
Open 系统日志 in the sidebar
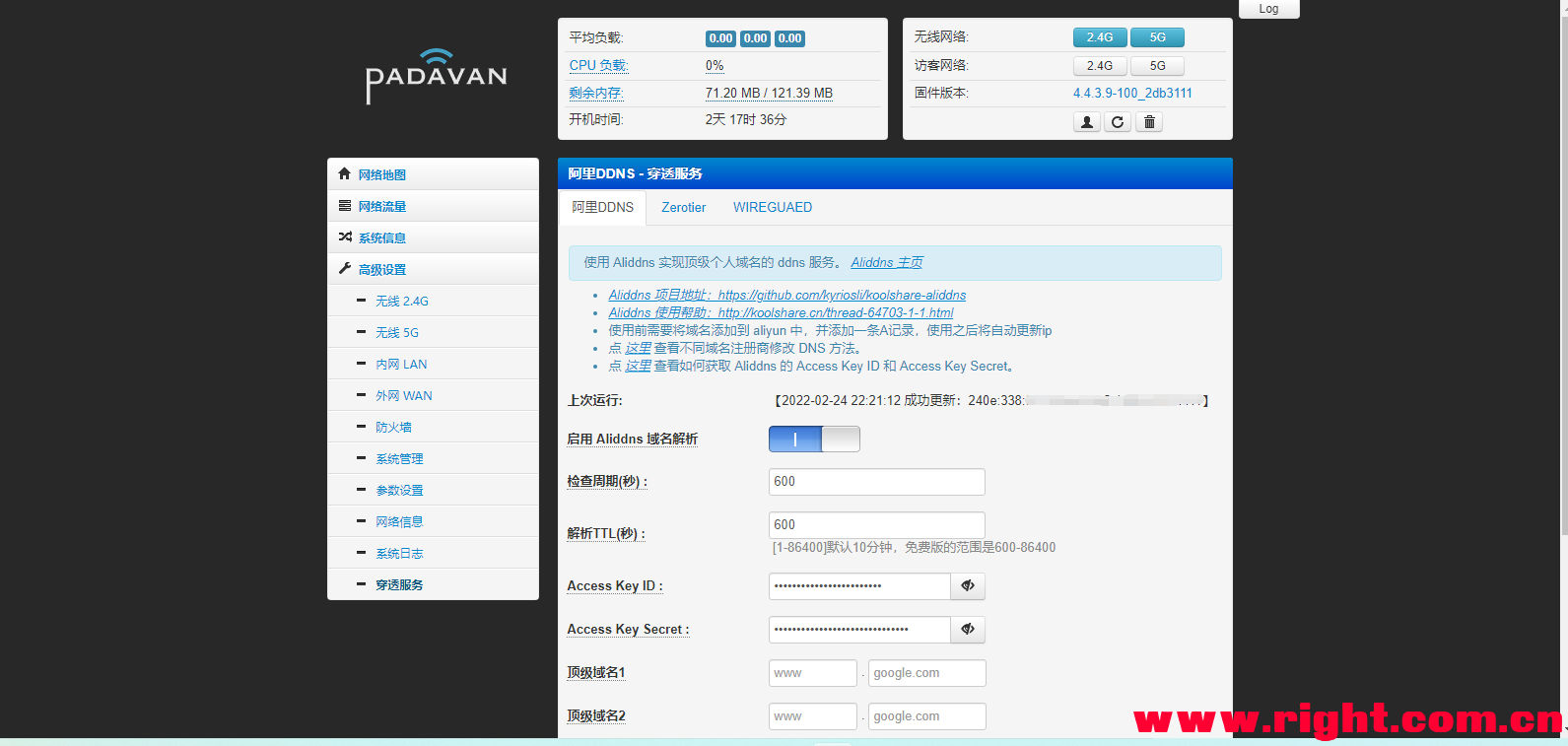click(433, 553)
